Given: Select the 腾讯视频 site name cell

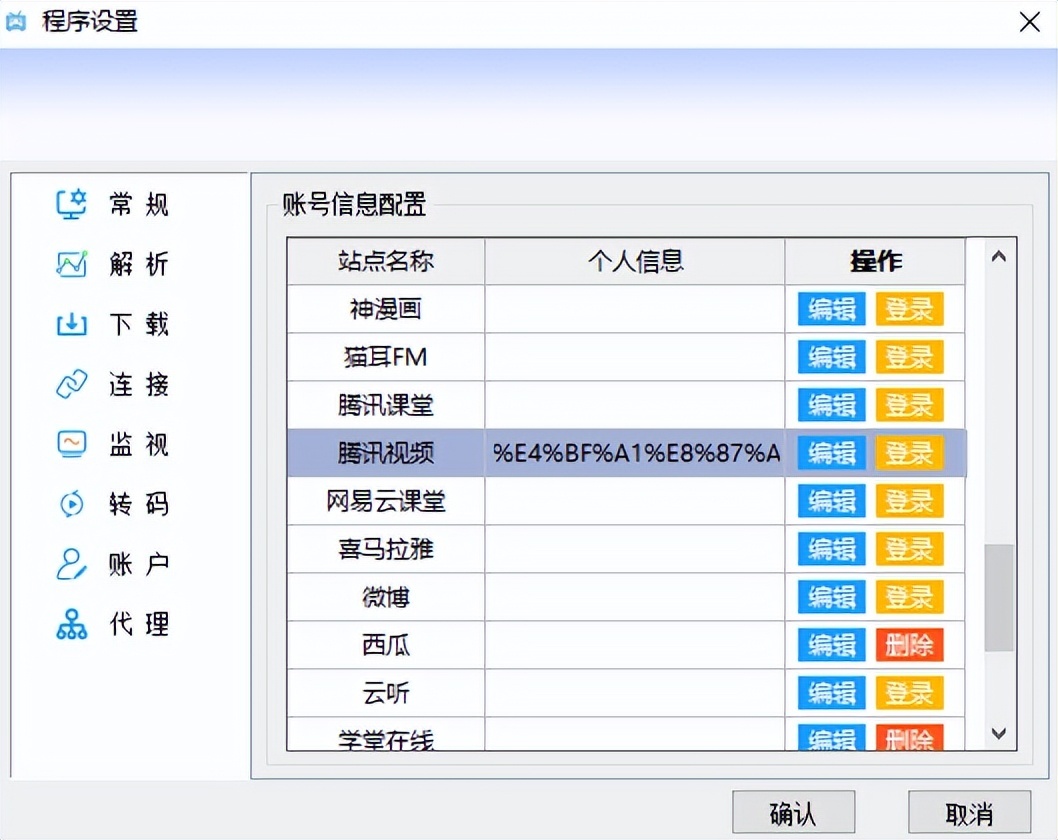Looking at the screenshot, I should point(386,453).
